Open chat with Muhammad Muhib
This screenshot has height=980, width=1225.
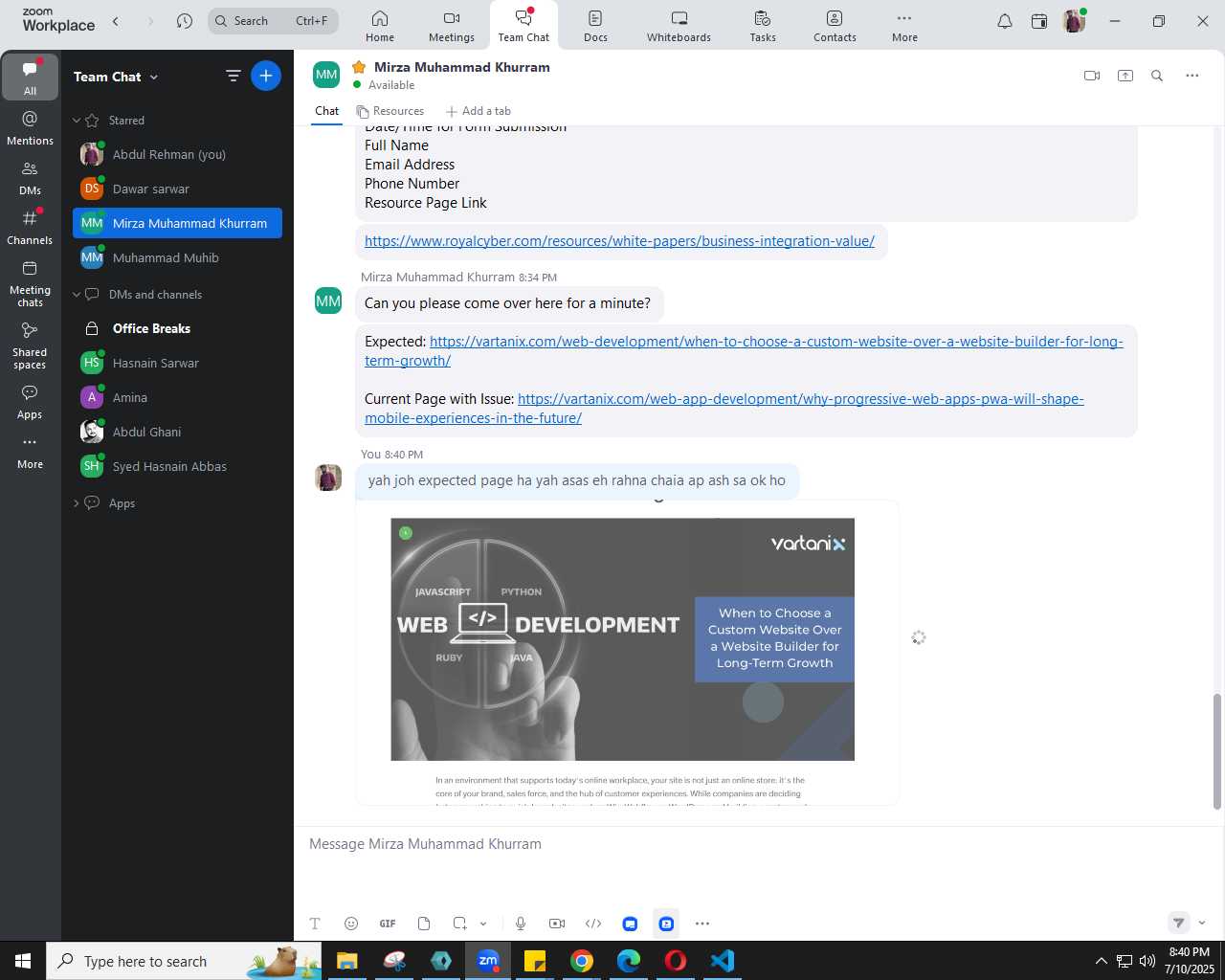[x=177, y=257]
